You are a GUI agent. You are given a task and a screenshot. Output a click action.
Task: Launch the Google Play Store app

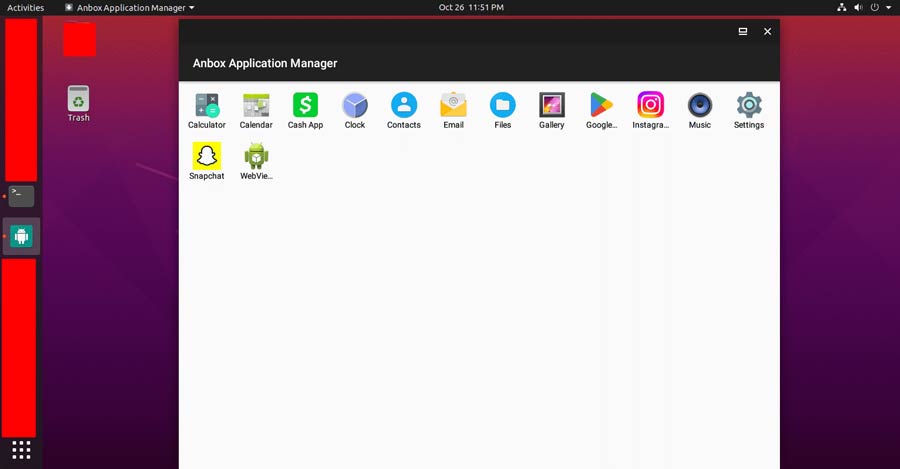click(602, 110)
